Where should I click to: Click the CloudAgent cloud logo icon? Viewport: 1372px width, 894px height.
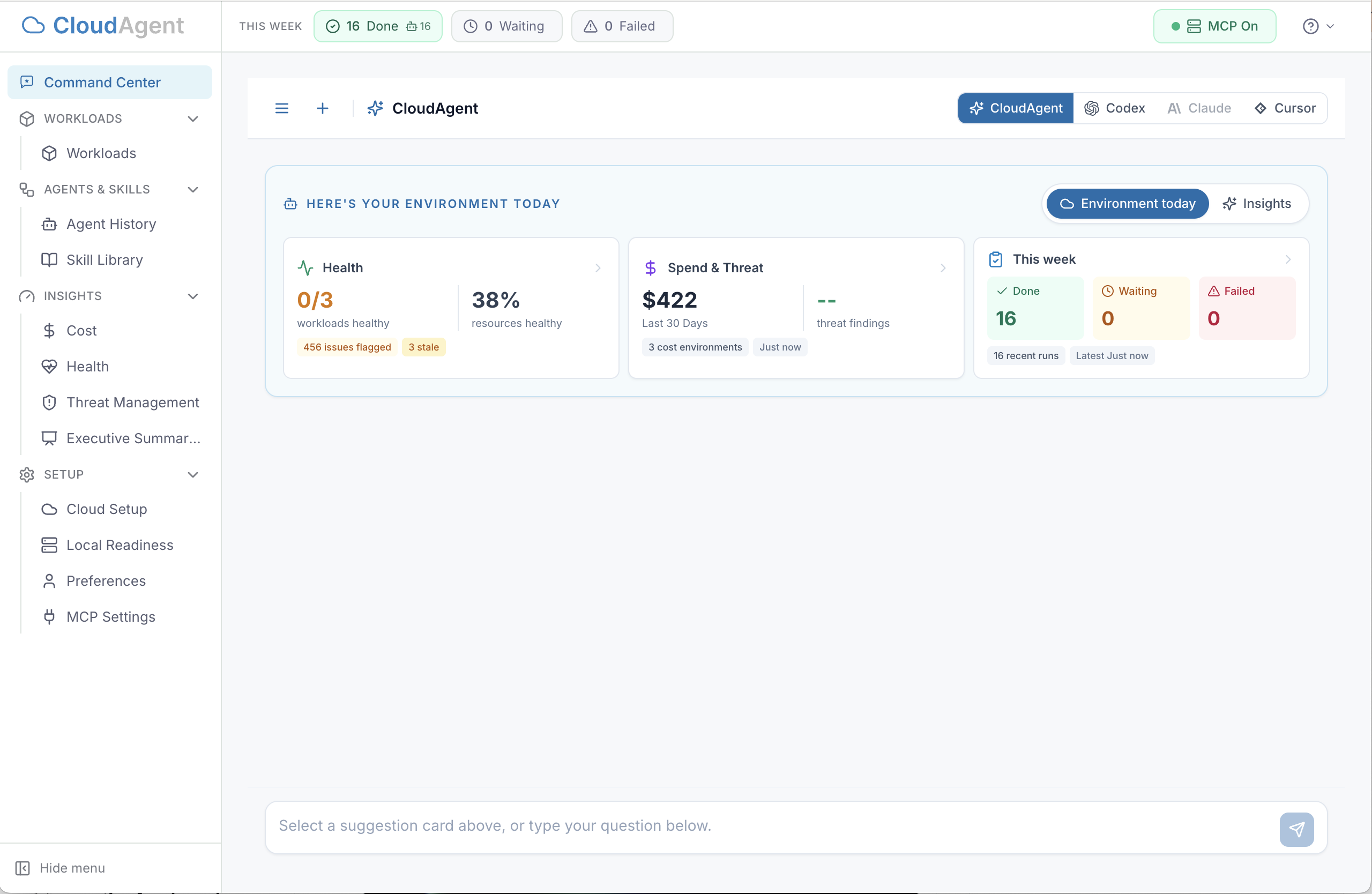[x=33, y=25]
